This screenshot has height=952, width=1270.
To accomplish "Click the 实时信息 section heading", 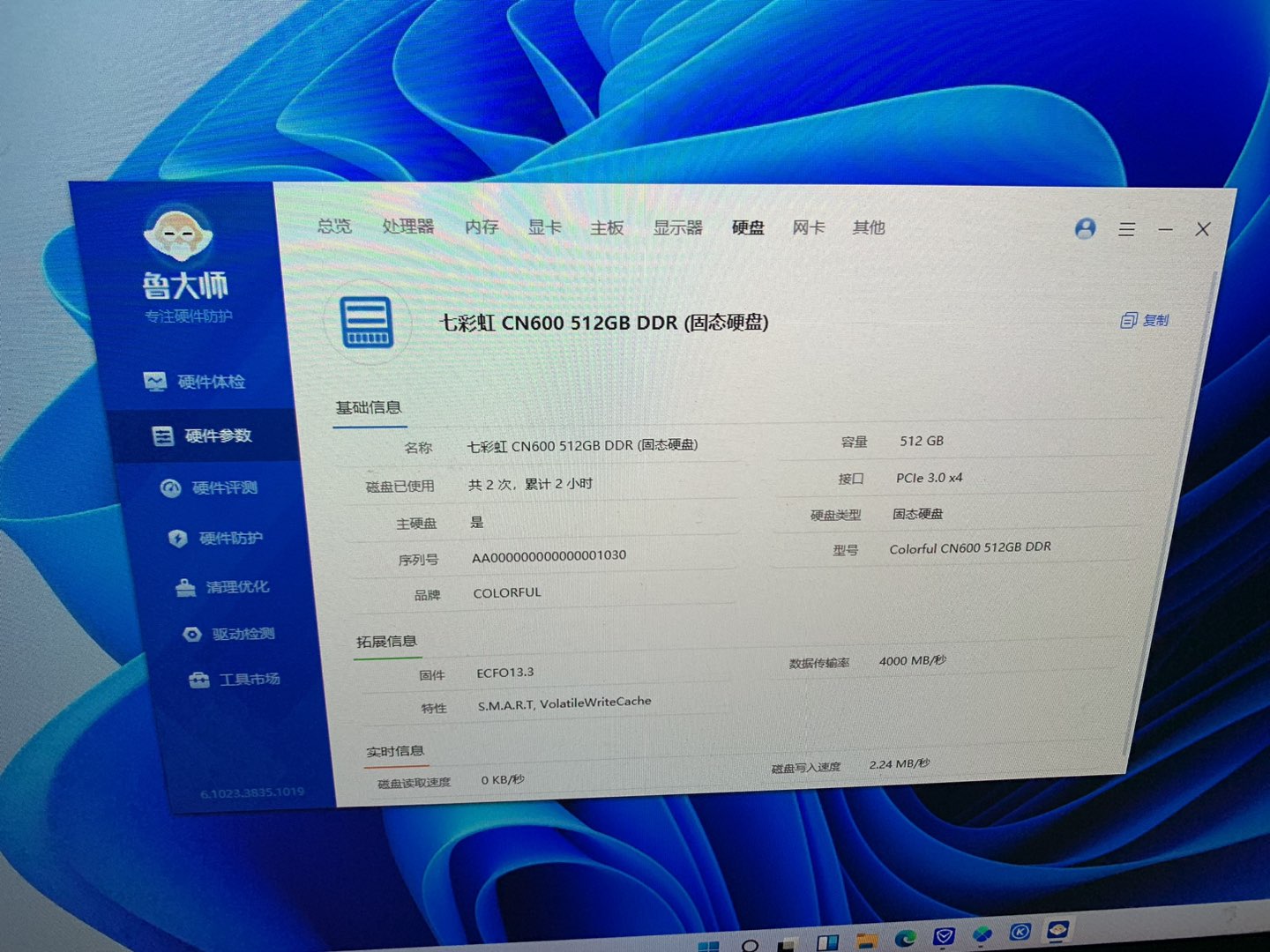I will pyautogui.click(x=395, y=751).
